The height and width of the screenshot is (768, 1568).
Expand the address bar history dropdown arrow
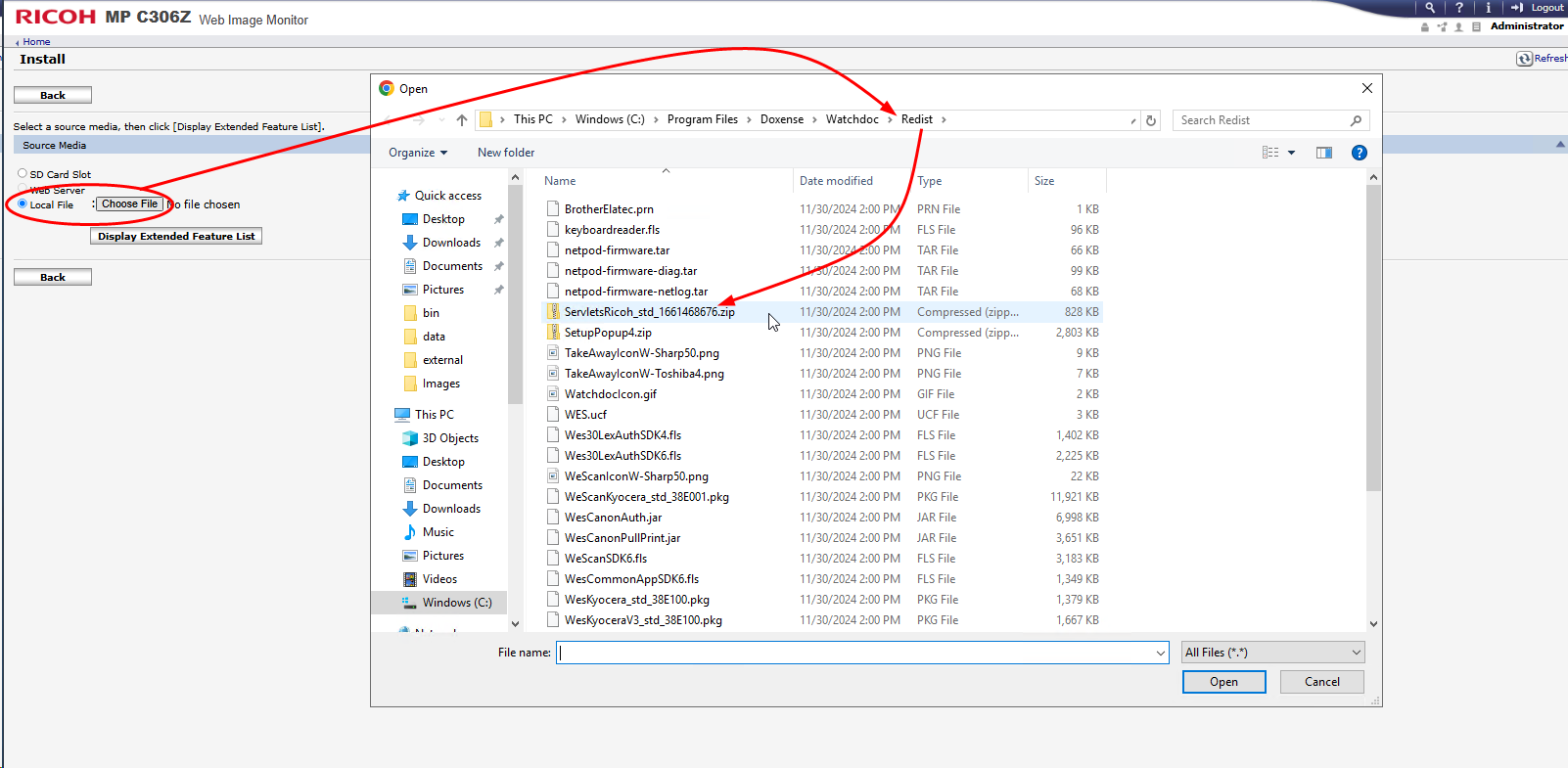tap(1133, 120)
